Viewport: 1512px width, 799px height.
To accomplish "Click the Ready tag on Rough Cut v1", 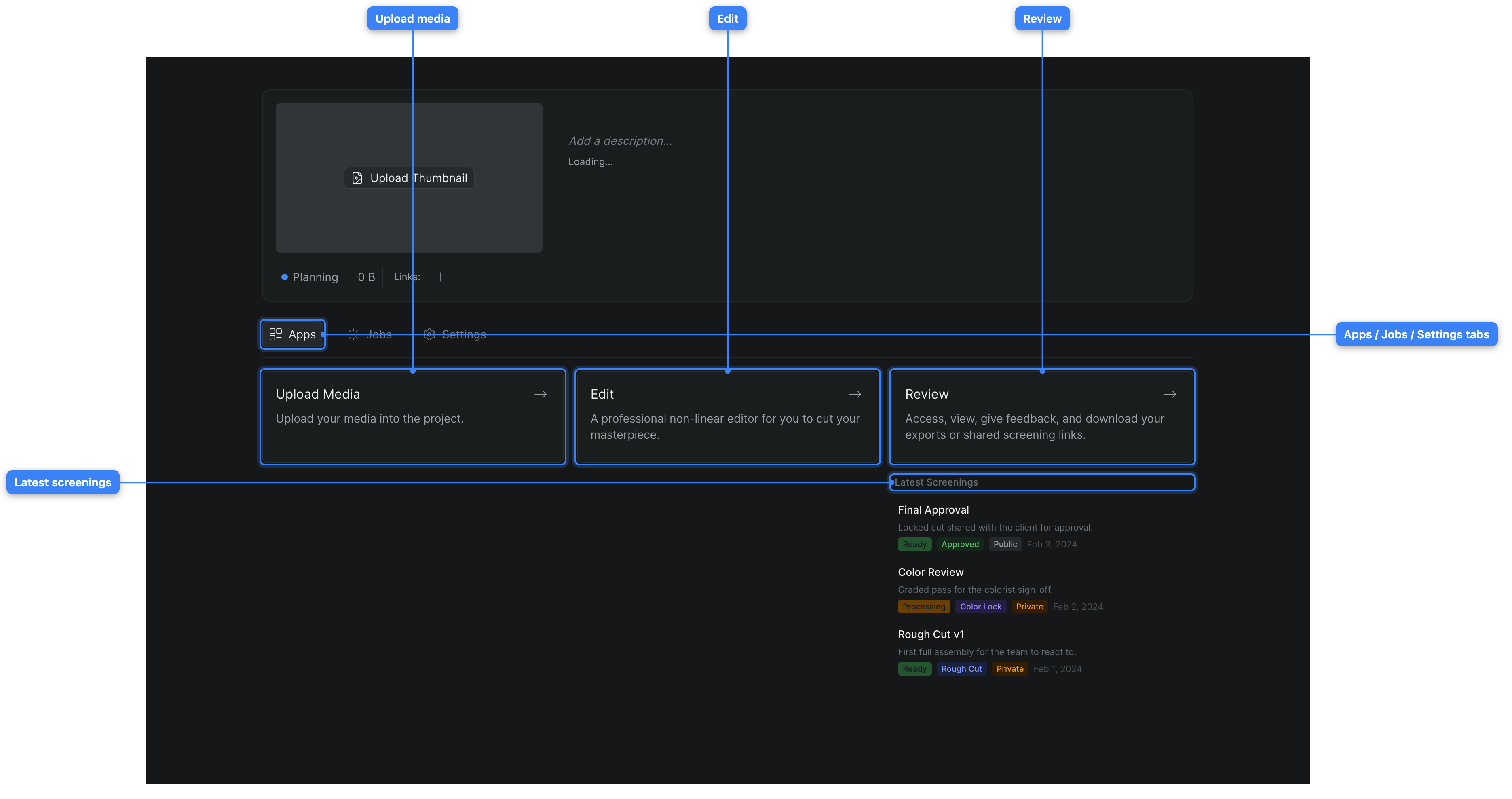I will (x=914, y=669).
